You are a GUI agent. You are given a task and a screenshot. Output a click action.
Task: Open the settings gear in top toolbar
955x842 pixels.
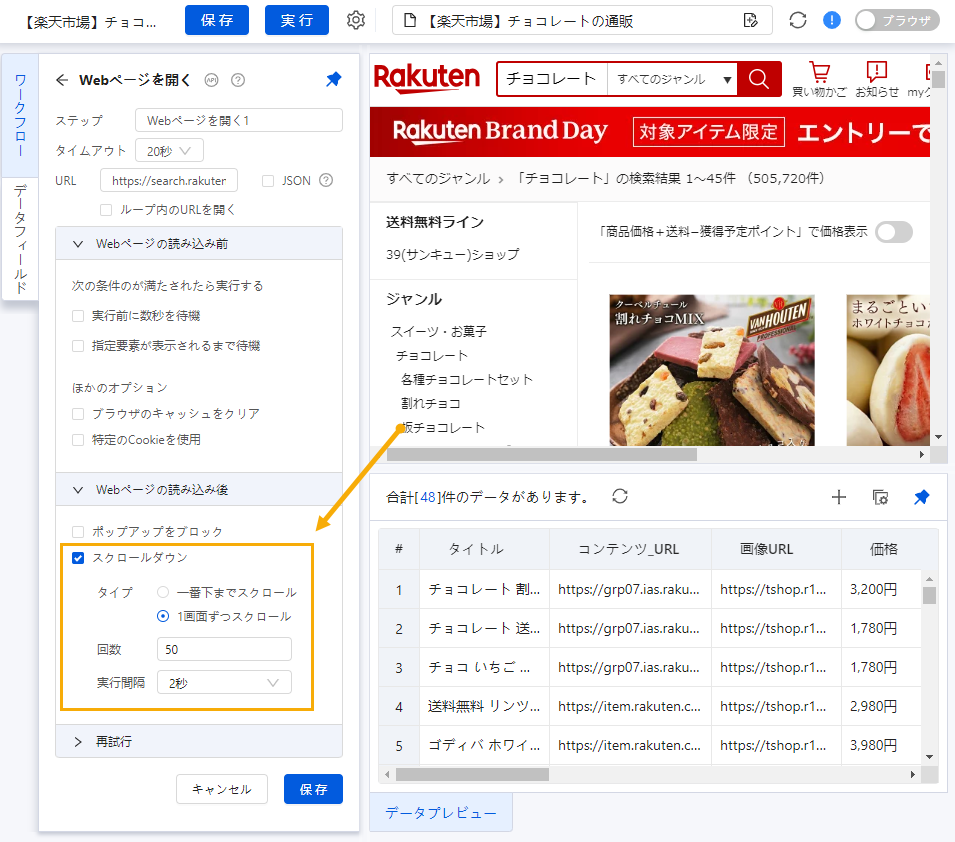click(356, 20)
